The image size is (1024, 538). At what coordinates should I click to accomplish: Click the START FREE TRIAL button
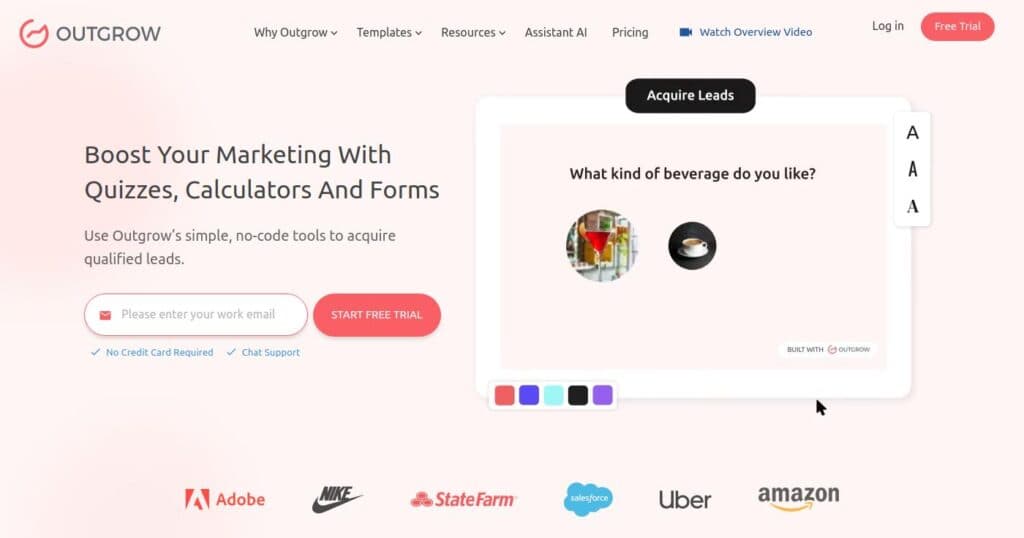tap(377, 315)
